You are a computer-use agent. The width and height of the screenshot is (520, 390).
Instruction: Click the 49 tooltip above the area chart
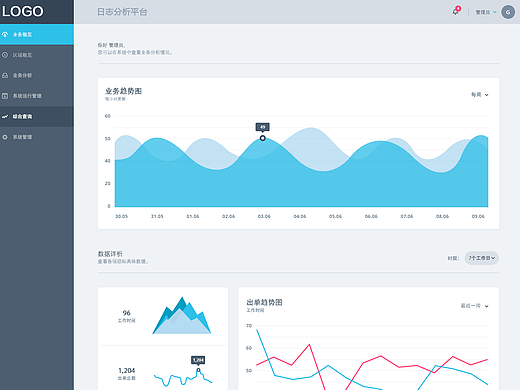click(x=263, y=127)
